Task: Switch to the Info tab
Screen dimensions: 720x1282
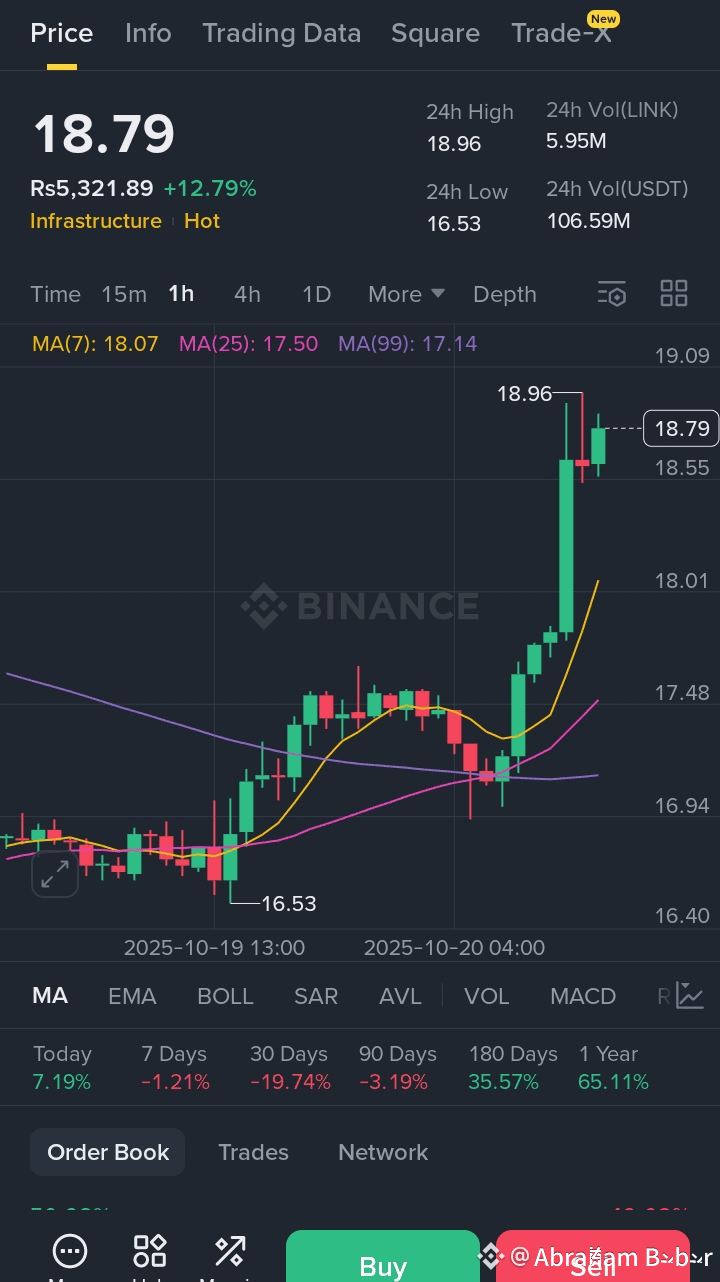Action: point(148,33)
